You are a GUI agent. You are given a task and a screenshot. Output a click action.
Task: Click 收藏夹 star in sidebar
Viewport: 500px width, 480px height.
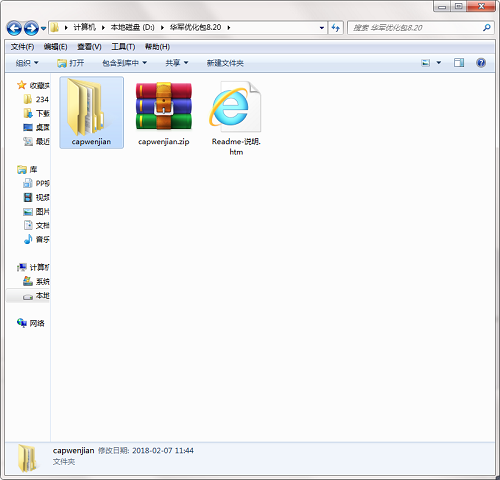coord(22,85)
